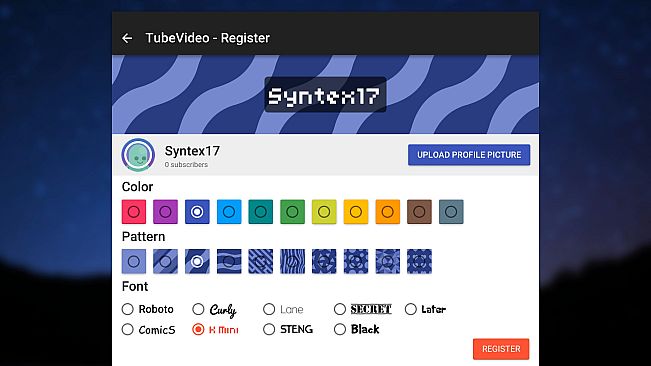Select the polka dots pattern tile
Image resolution: width=651 pixels, height=366 pixels.
pyautogui.click(x=356, y=261)
